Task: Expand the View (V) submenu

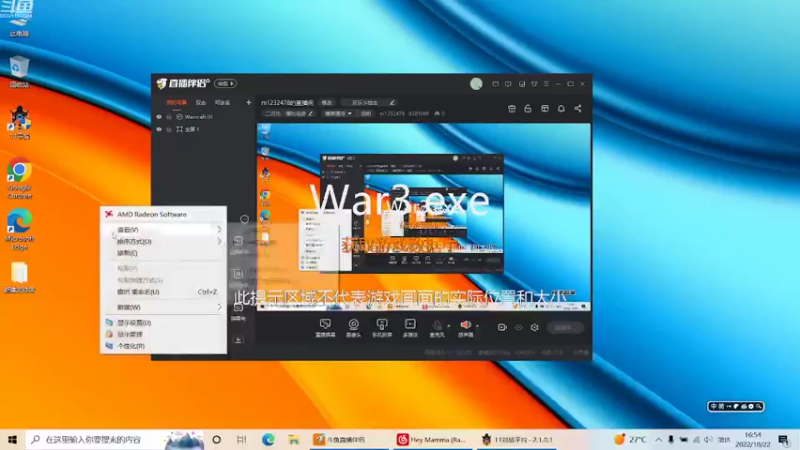Action: tap(163, 230)
